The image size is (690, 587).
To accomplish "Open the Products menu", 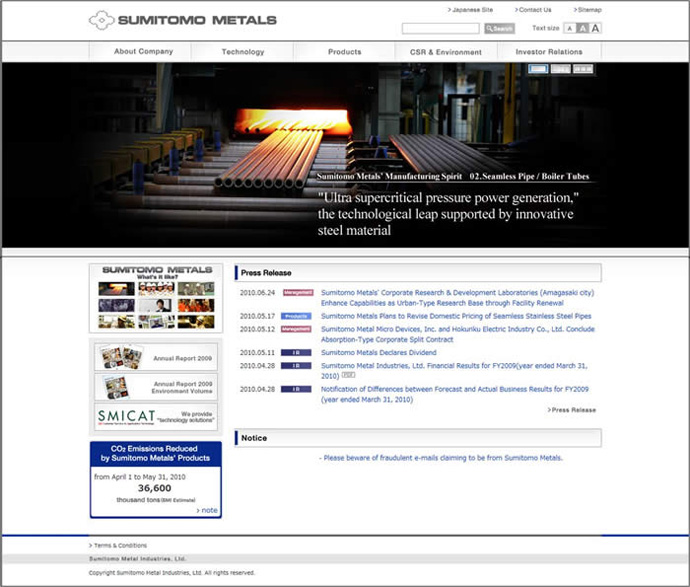I will pos(345,51).
